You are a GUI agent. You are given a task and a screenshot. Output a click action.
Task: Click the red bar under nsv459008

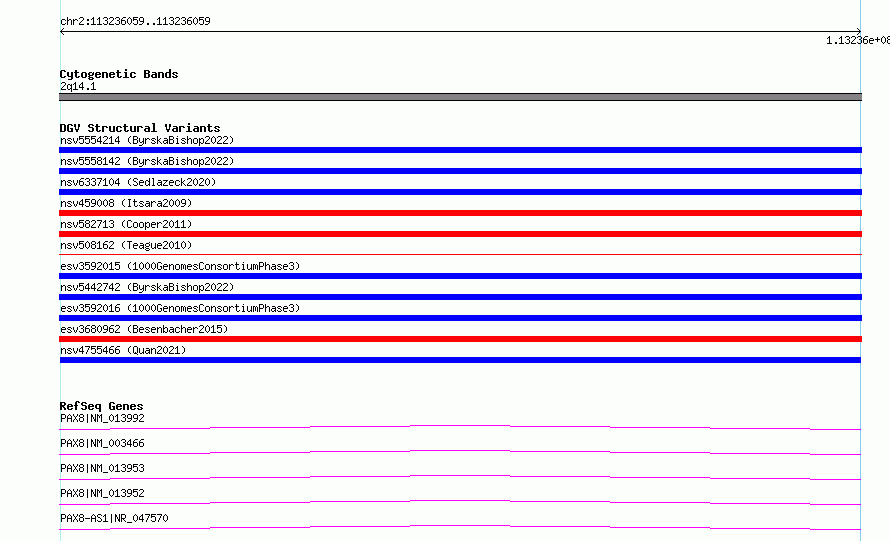coord(460,213)
